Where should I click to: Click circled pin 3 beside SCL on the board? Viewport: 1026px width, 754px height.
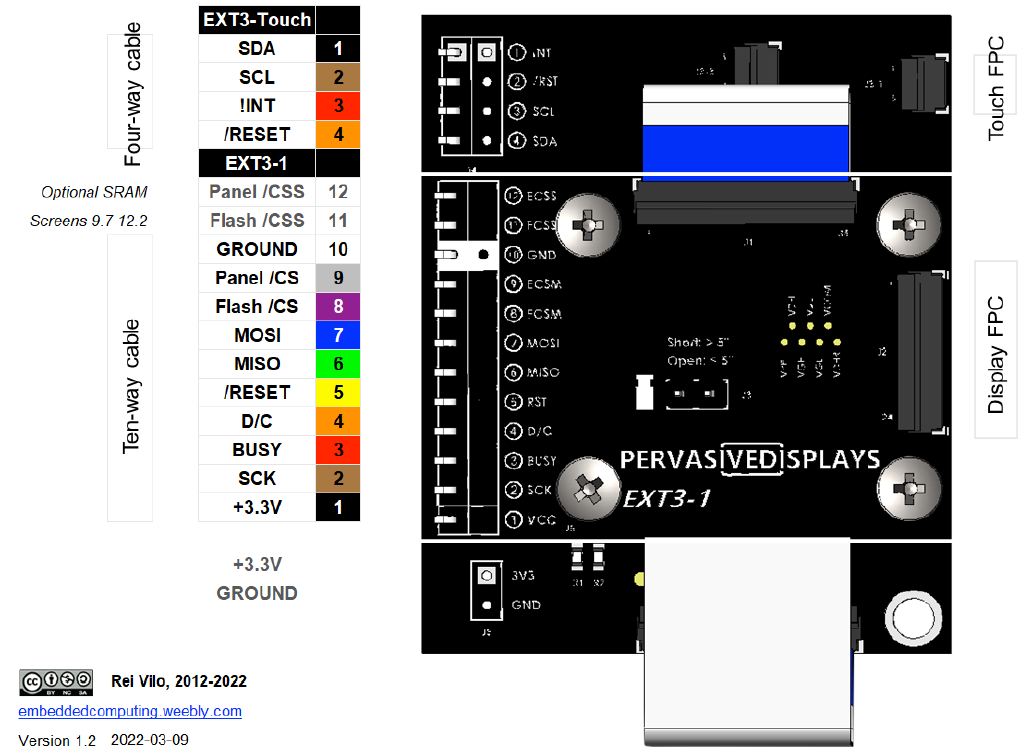coord(517,111)
